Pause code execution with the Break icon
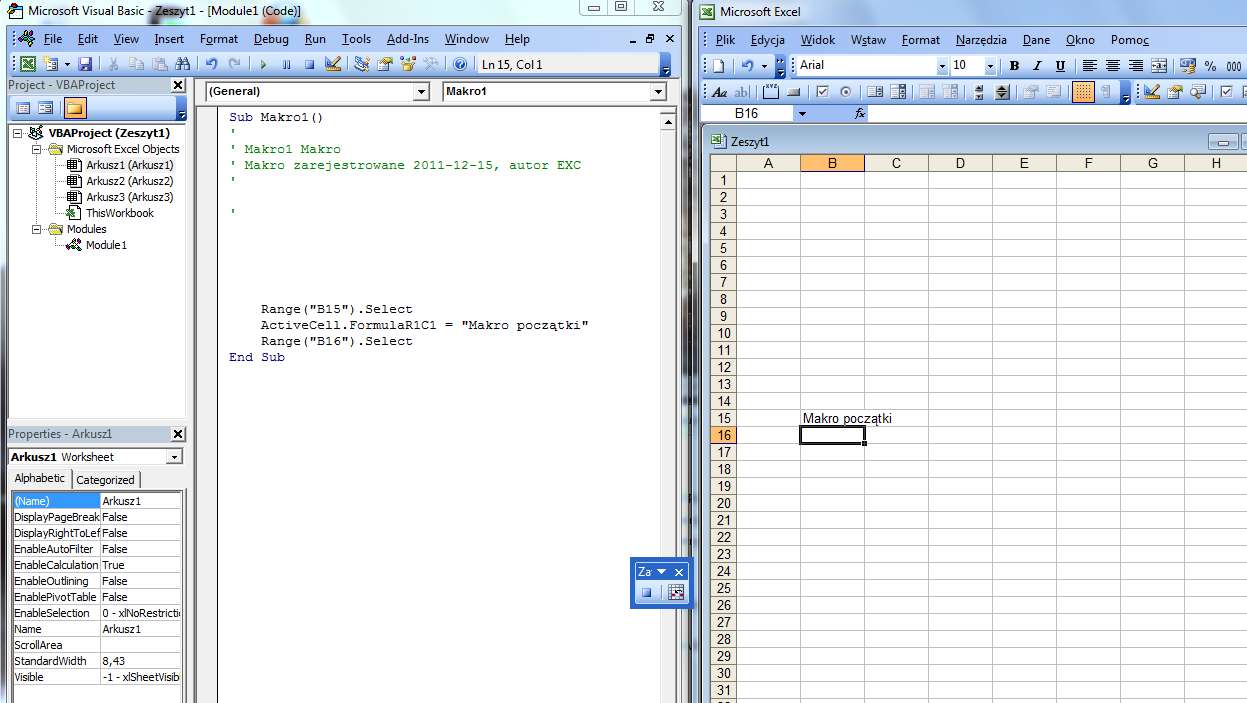 286,64
